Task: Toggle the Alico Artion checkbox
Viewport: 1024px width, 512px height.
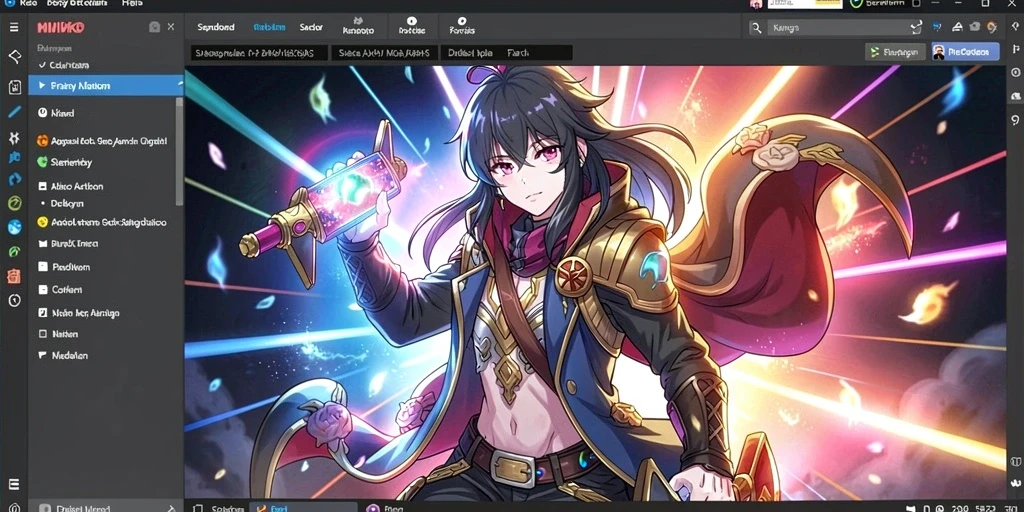Action: [42, 186]
